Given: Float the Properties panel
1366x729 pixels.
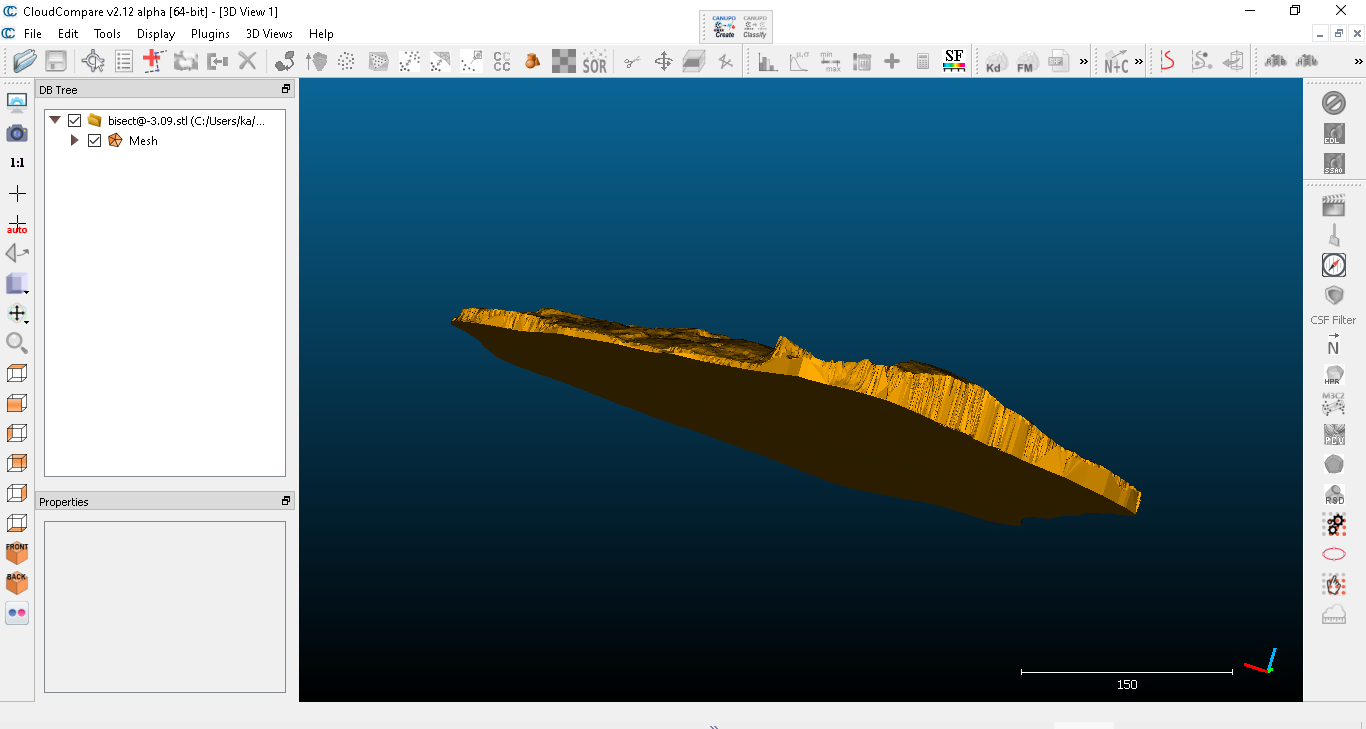Looking at the screenshot, I should 286,501.
